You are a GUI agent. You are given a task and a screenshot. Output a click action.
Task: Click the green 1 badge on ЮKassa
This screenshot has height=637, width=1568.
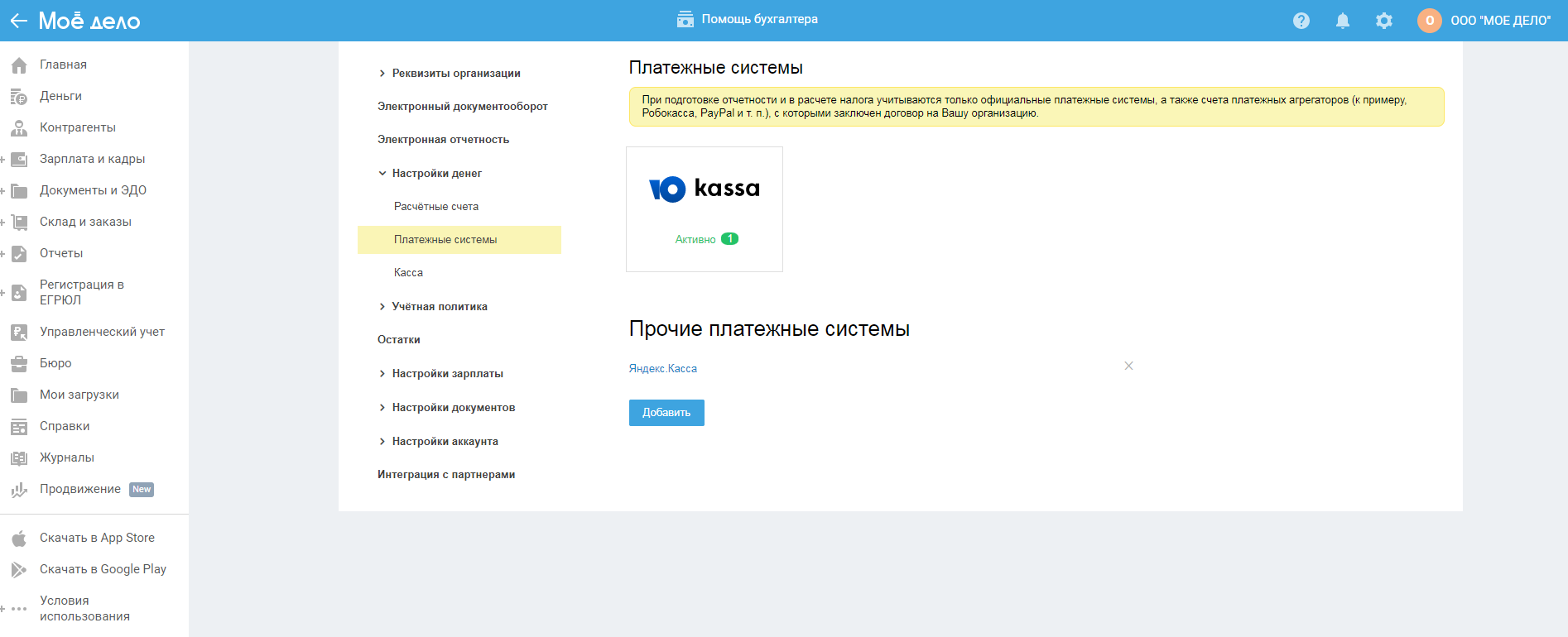729,239
